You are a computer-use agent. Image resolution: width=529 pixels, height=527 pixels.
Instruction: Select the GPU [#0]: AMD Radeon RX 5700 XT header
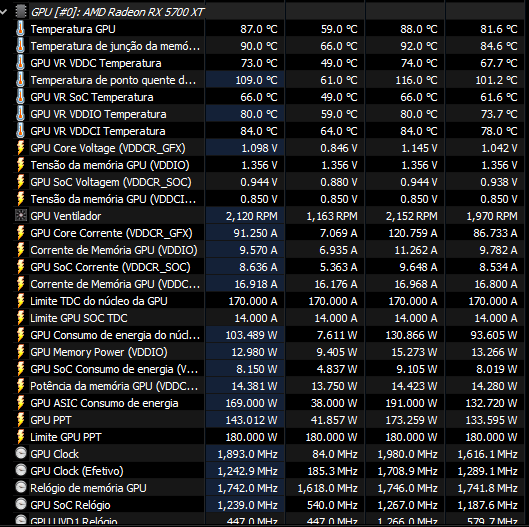pyautogui.click(x=117, y=12)
